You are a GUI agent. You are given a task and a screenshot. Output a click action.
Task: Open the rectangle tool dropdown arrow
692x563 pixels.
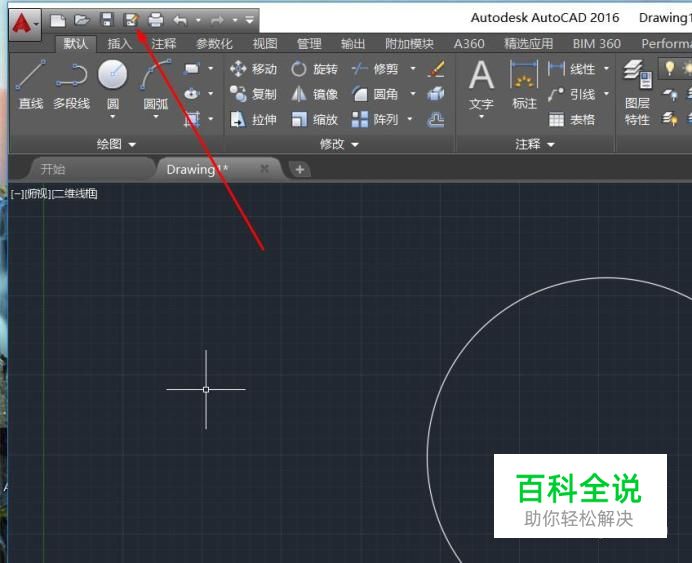tap(211, 68)
